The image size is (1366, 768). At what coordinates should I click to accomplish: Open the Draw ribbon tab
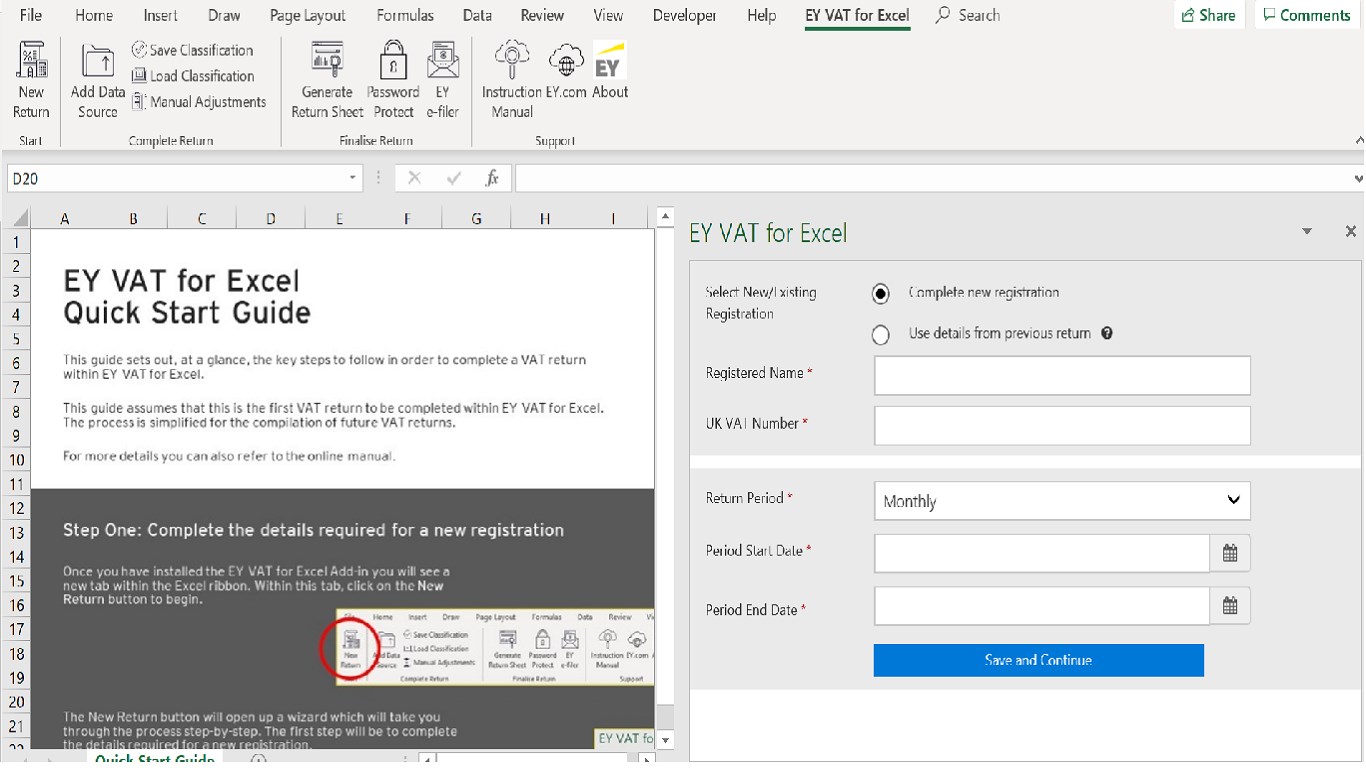click(224, 15)
